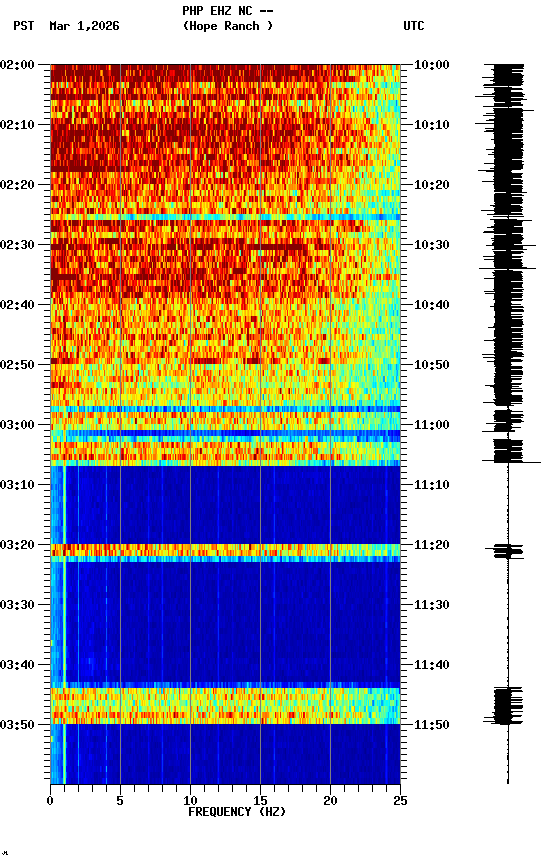This screenshot has height=864, width=552.
Task: Click the '03:00' PST time label
Action: click(x=17, y=425)
